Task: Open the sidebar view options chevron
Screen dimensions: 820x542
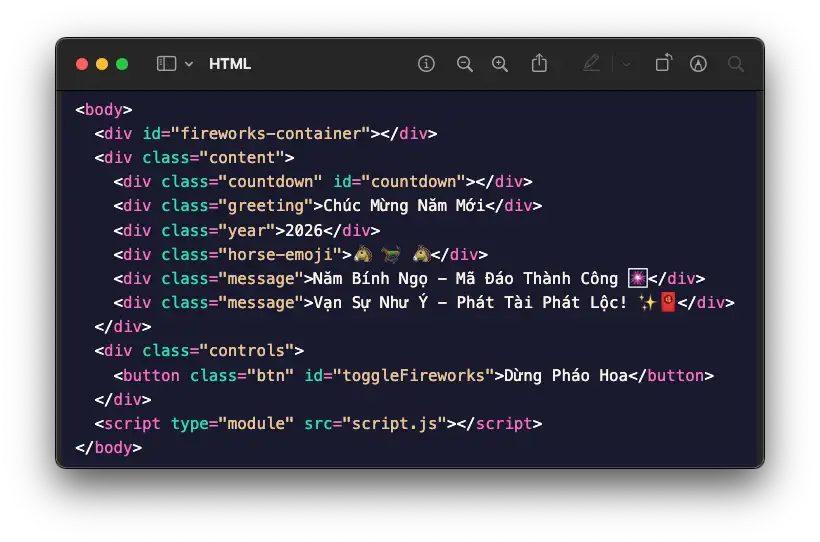Action: click(x=189, y=64)
